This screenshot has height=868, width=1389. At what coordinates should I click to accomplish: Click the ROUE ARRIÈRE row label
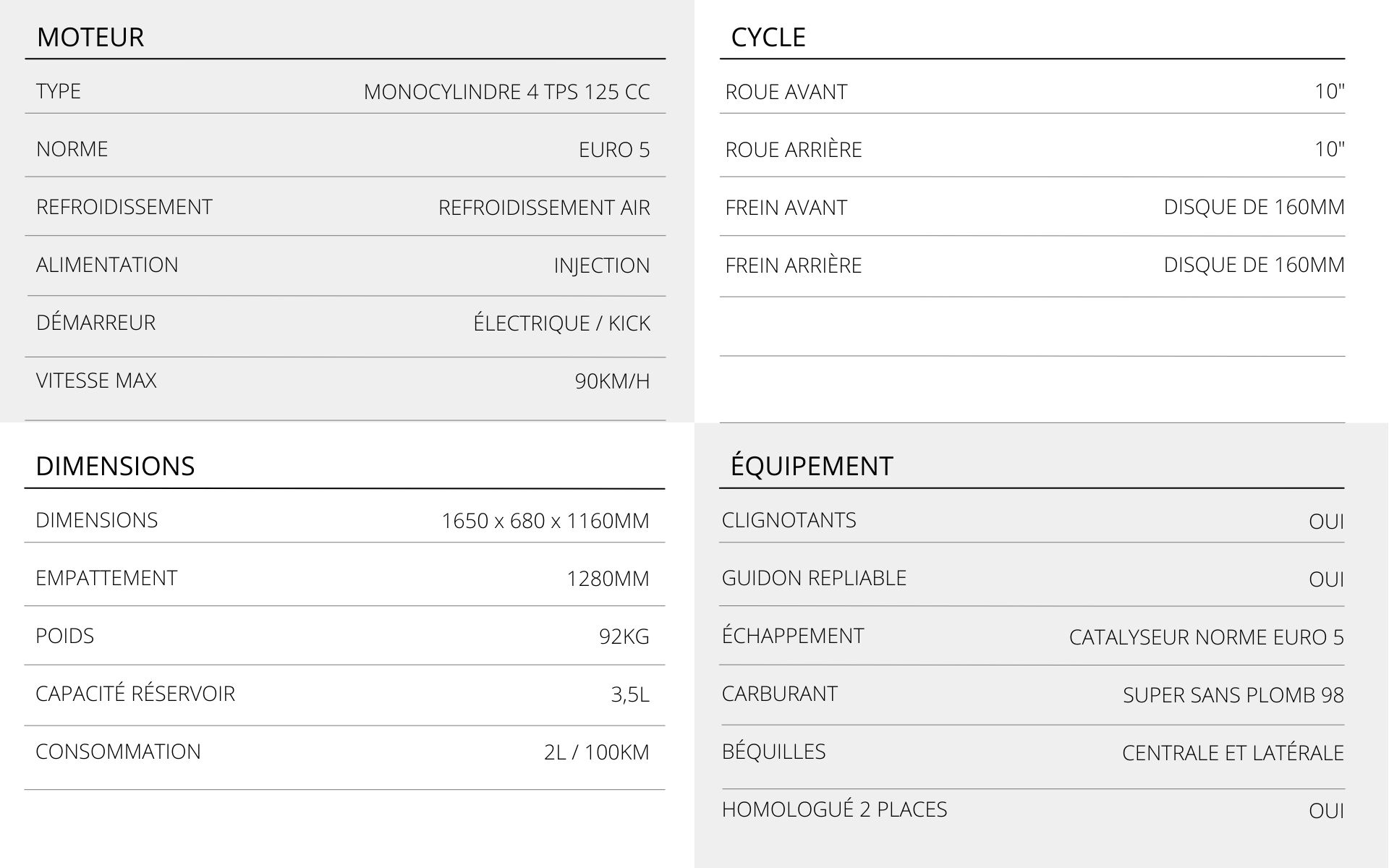(794, 150)
